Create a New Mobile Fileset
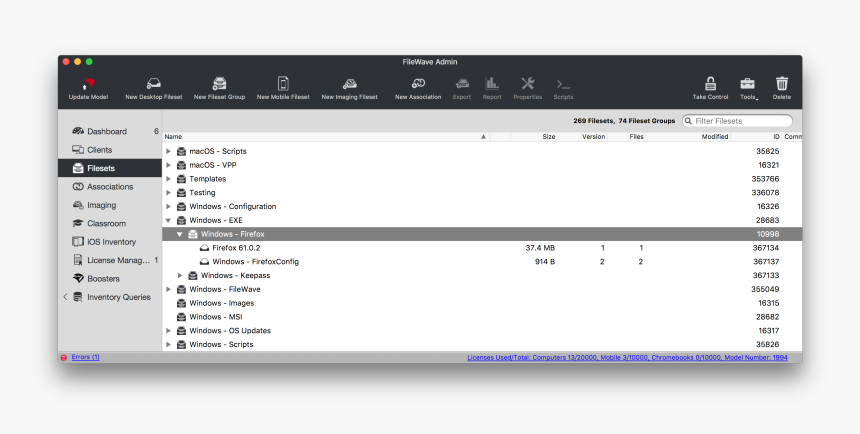860x434 pixels. pos(283,88)
